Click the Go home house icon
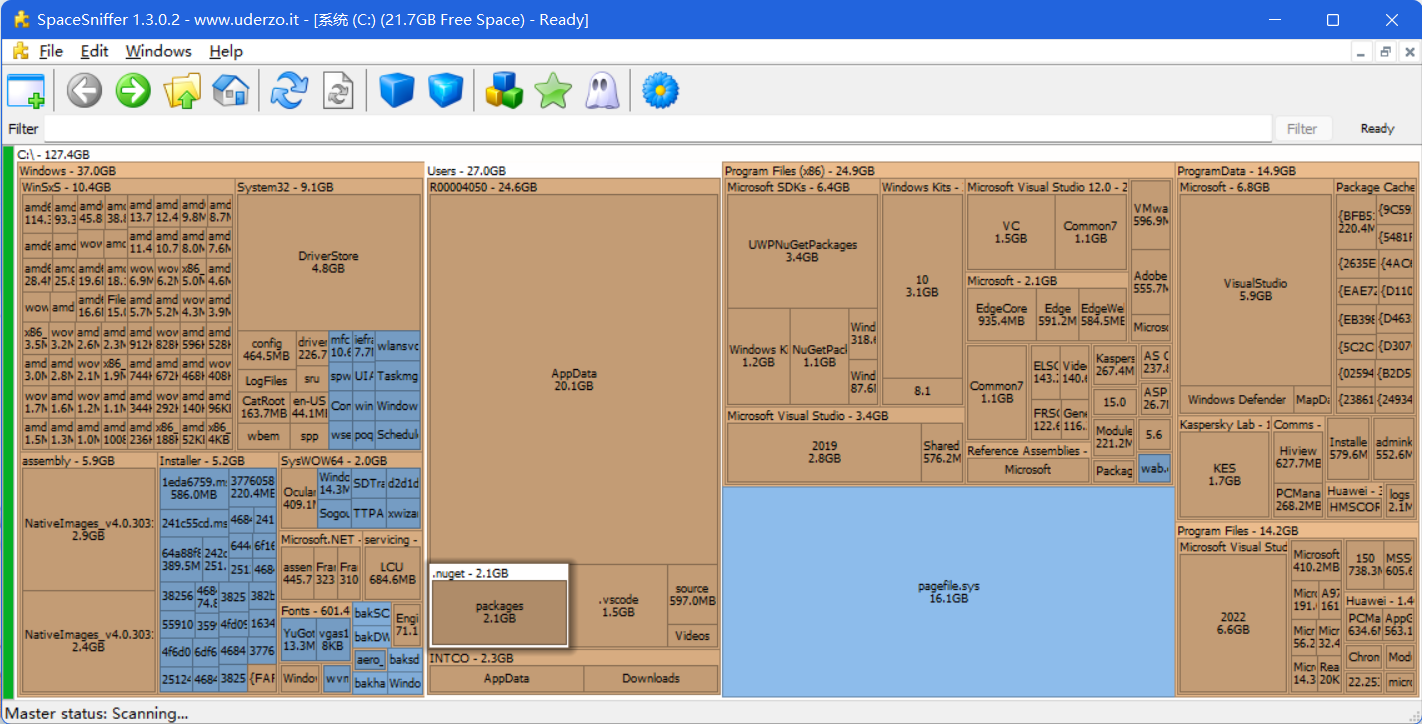This screenshot has width=1422, height=724. (230, 91)
